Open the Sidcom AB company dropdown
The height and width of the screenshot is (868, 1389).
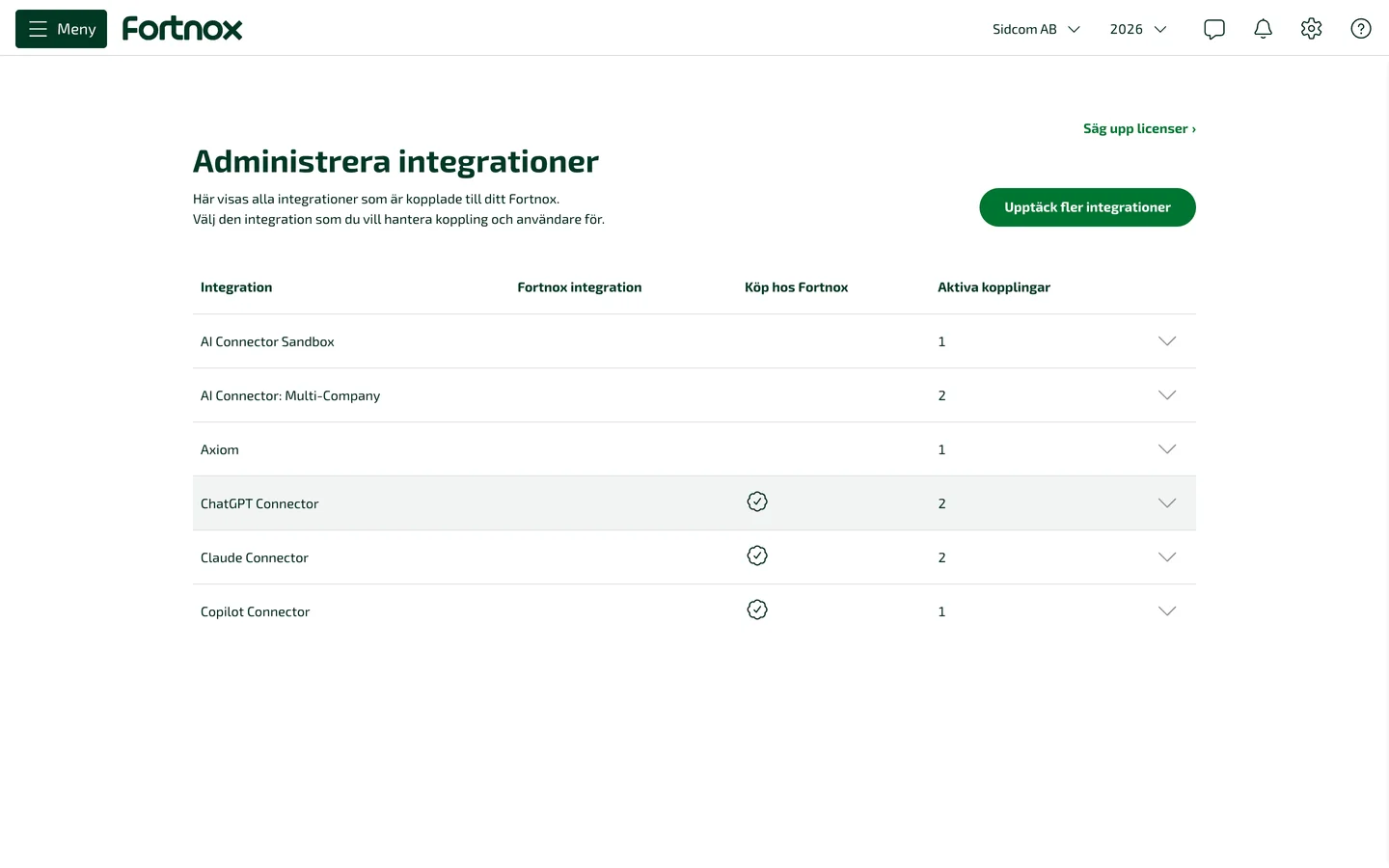[x=1036, y=29]
